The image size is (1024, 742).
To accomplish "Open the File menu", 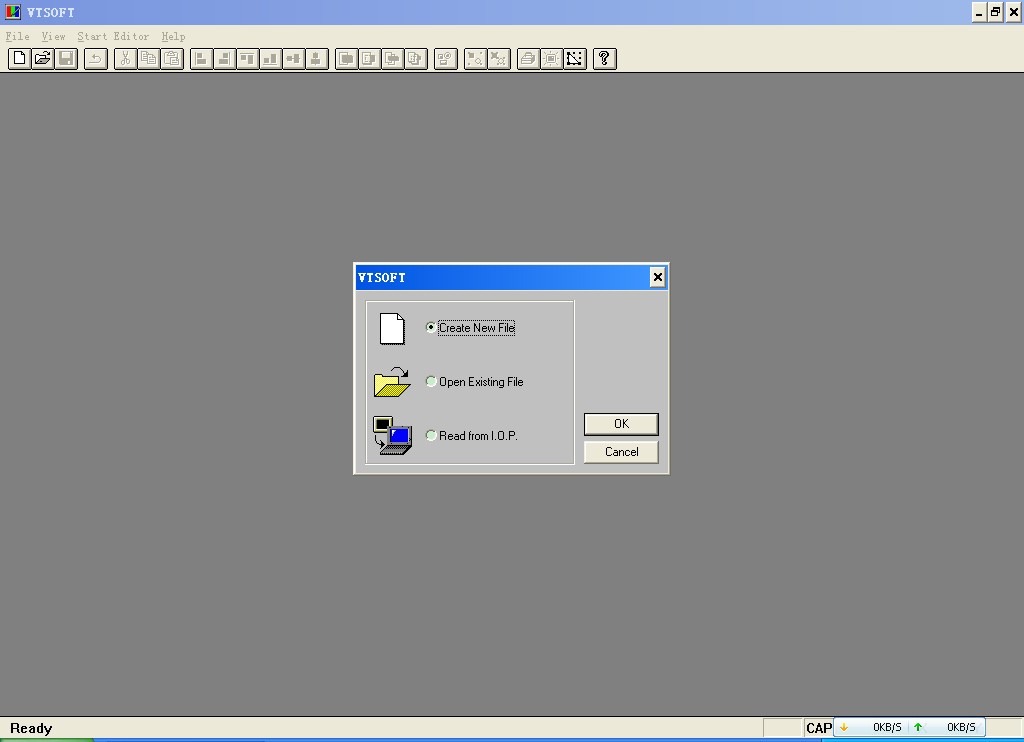I will tap(18, 36).
